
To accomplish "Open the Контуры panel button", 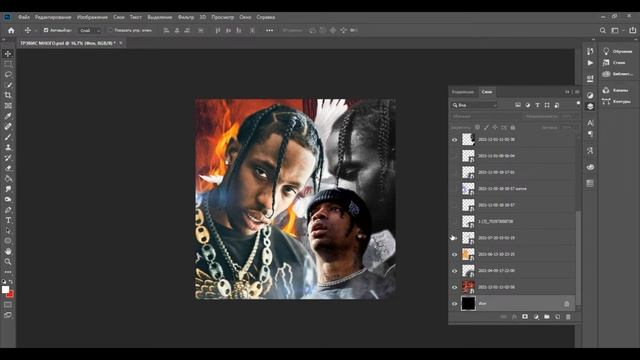I will click(x=617, y=102).
